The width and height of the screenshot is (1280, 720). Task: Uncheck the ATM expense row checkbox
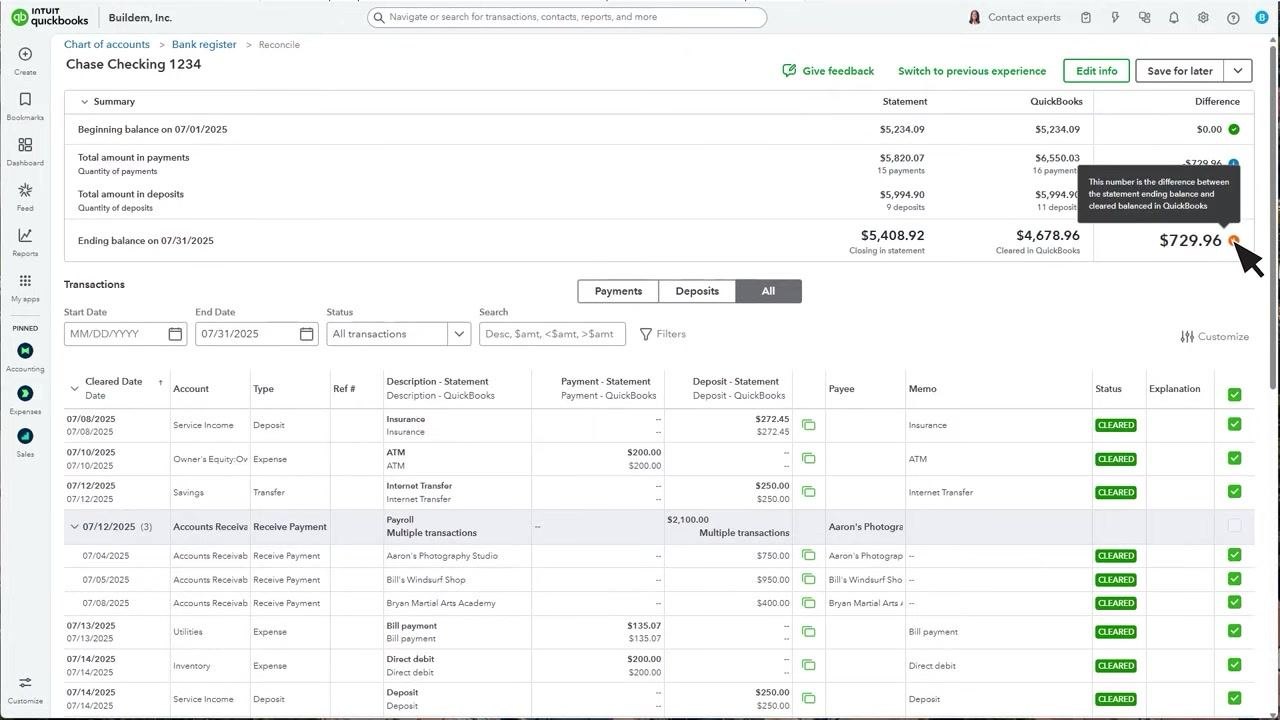pos(1234,458)
